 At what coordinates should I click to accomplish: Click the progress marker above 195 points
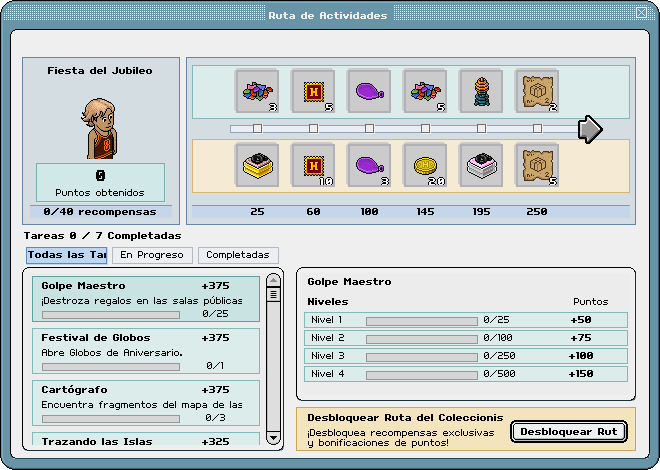[481, 128]
